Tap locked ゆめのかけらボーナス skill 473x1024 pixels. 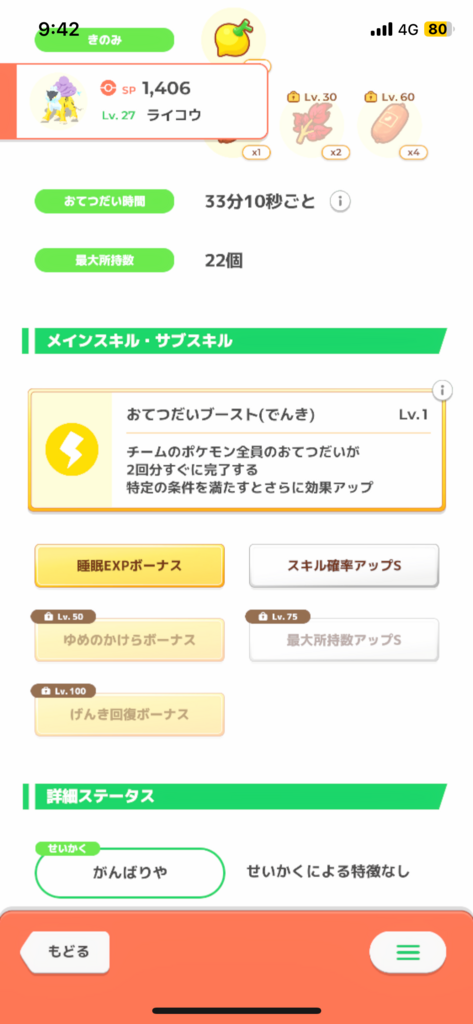click(129, 639)
